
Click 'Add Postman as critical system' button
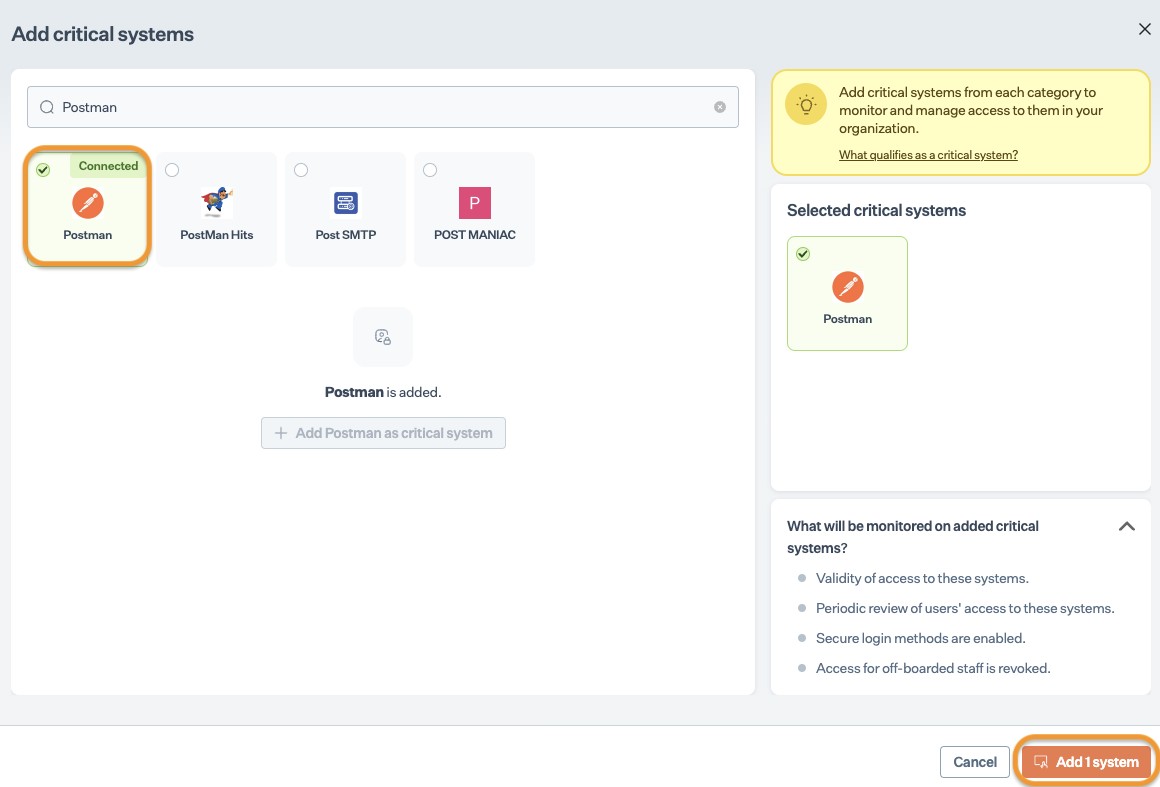[x=383, y=433]
